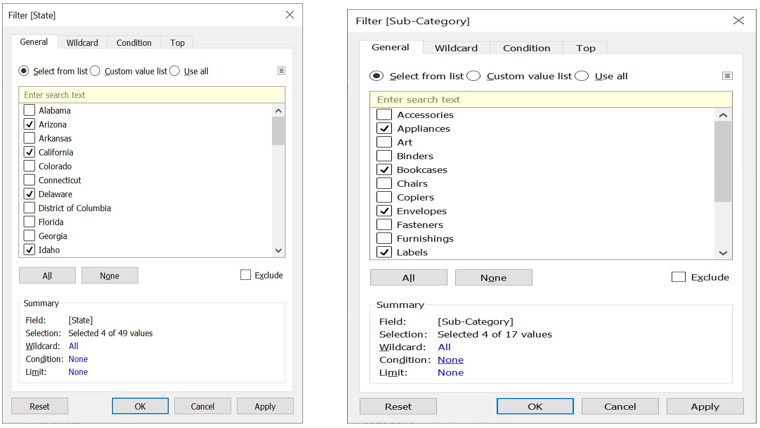Confirm Sub-Category filter with OK
760x428 pixels.
tap(535, 406)
